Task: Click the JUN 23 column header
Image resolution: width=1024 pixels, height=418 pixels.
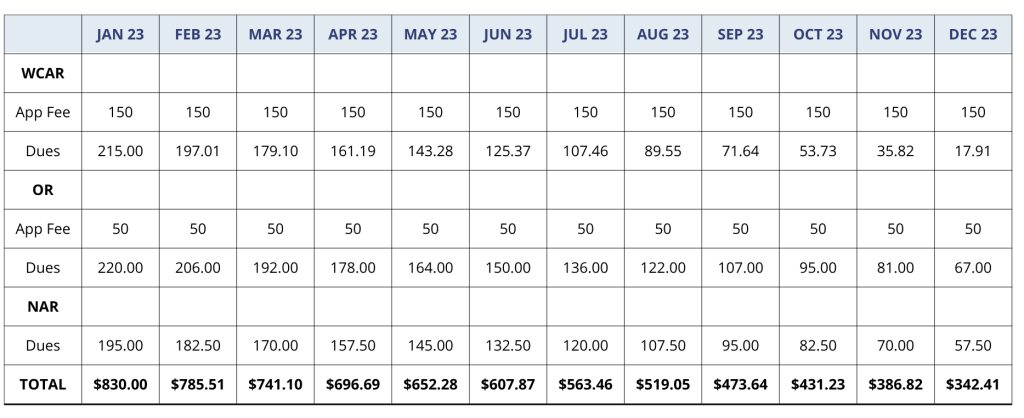Action: point(508,34)
